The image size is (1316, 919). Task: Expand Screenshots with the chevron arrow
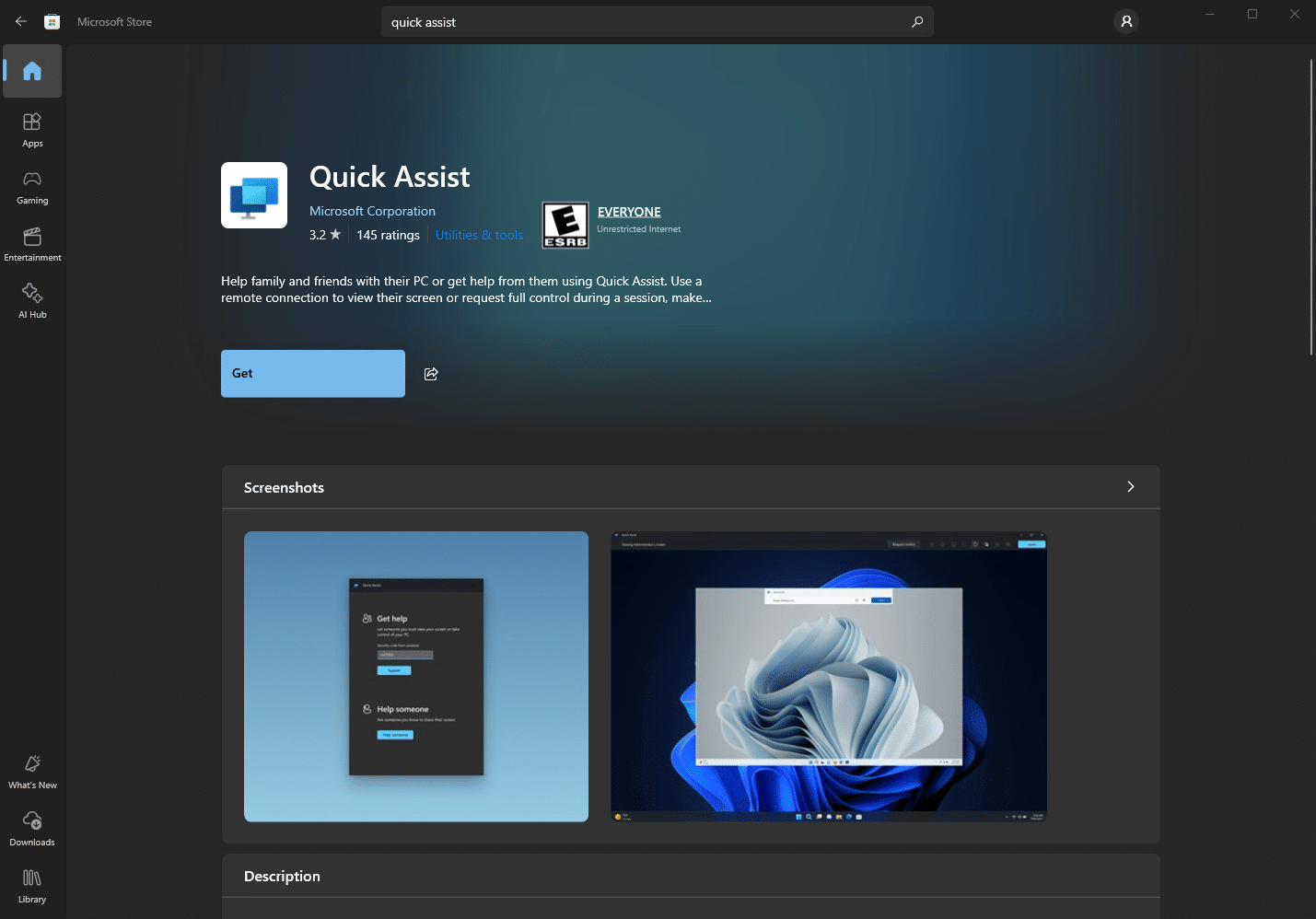(x=1131, y=487)
